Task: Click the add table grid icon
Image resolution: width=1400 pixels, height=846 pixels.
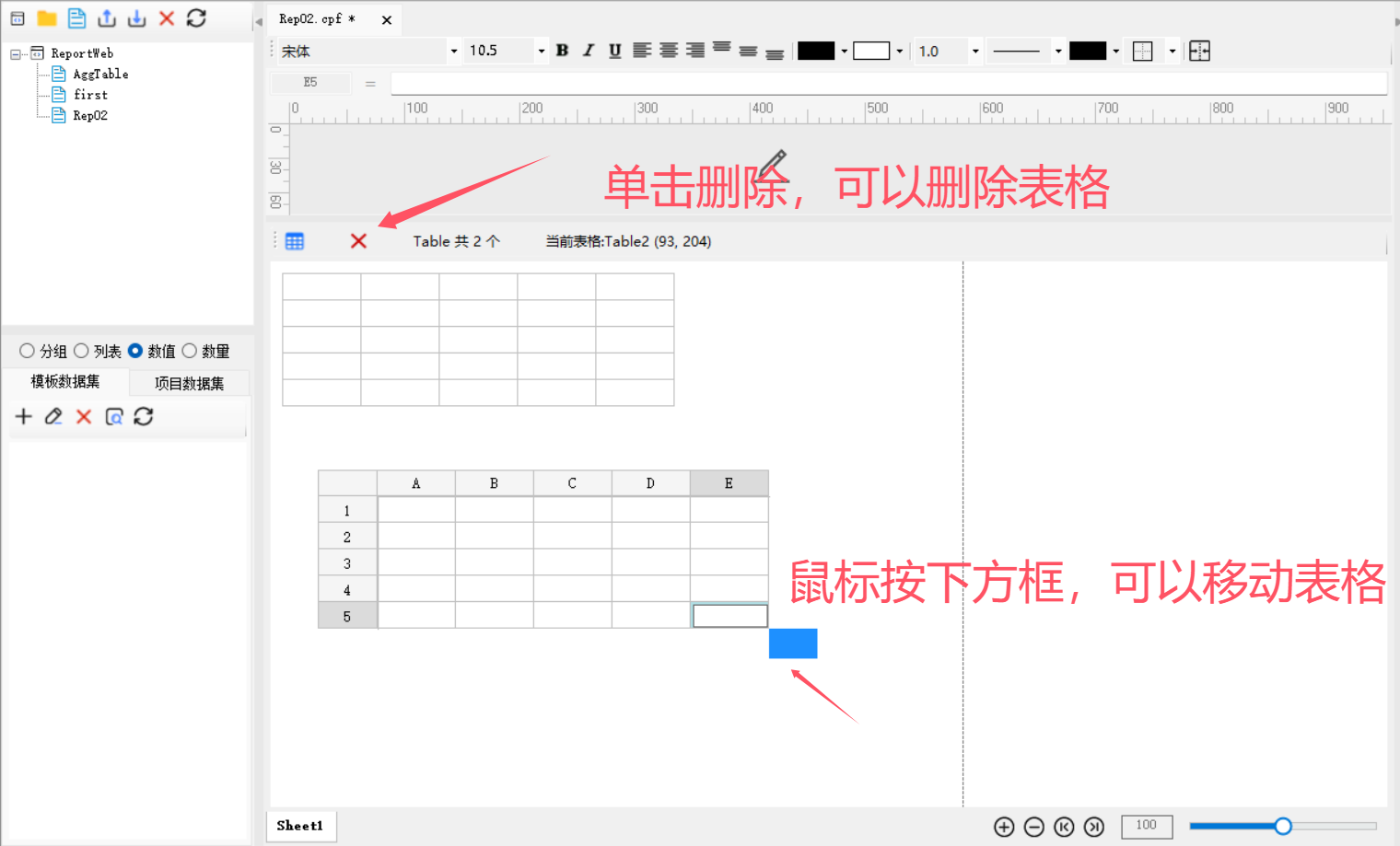Action: [x=295, y=241]
